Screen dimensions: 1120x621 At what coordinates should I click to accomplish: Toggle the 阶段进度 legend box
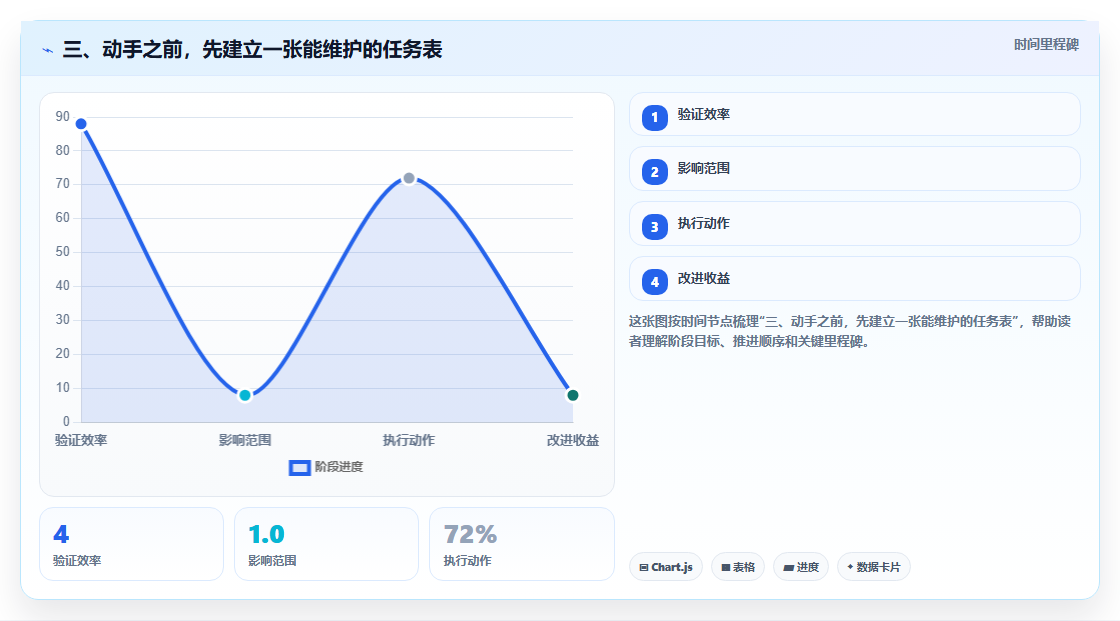tap(299, 468)
